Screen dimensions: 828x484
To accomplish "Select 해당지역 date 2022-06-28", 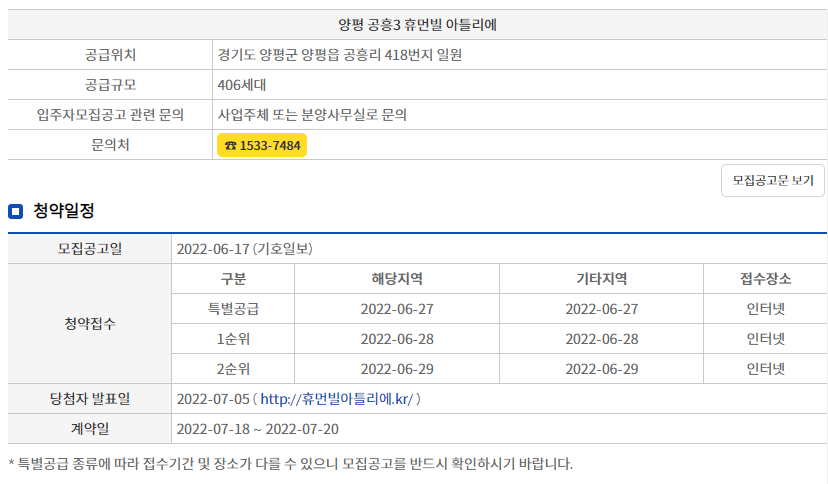I will tap(397, 339).
